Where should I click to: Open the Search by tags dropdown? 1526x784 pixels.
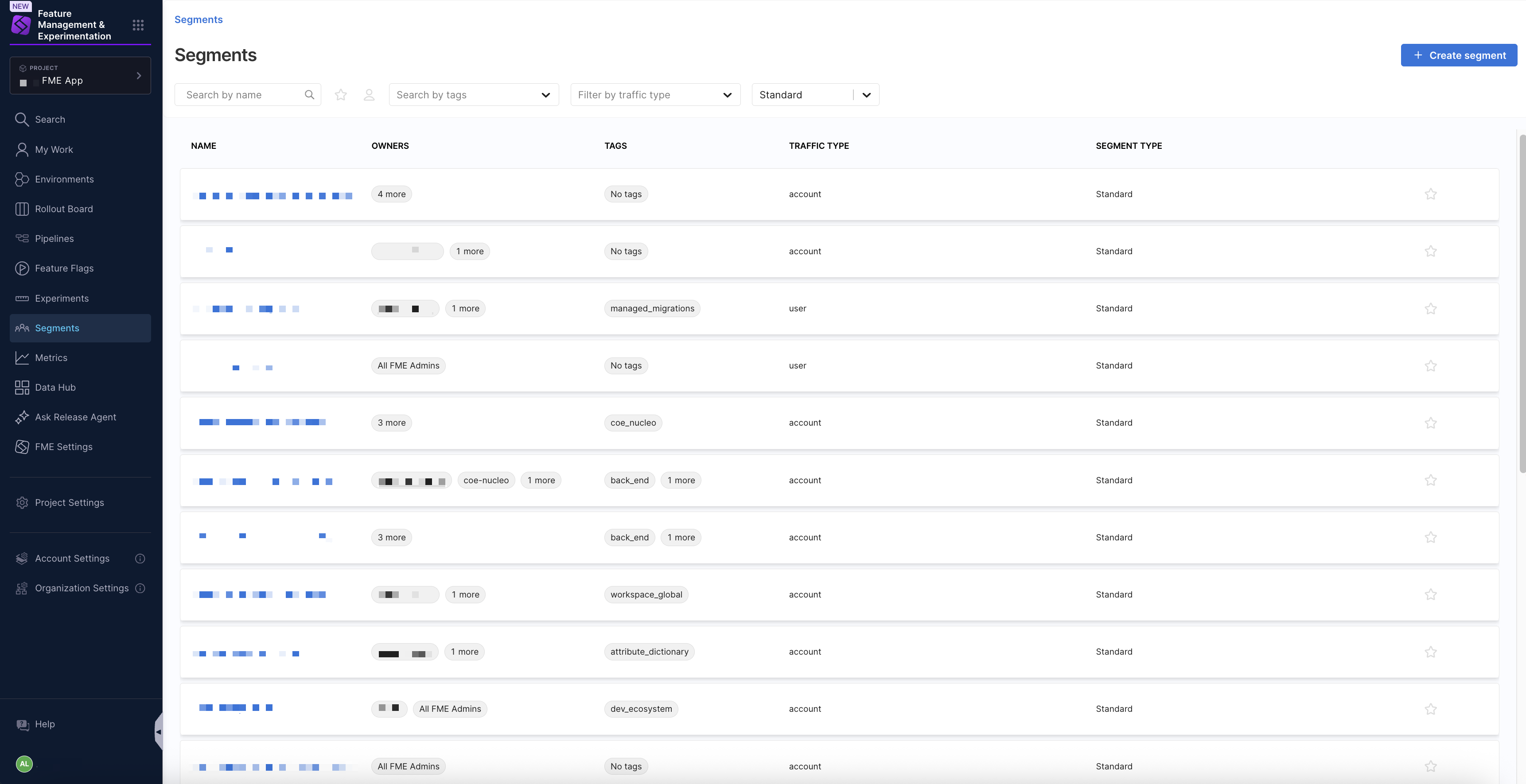click(x=473, y=95)
